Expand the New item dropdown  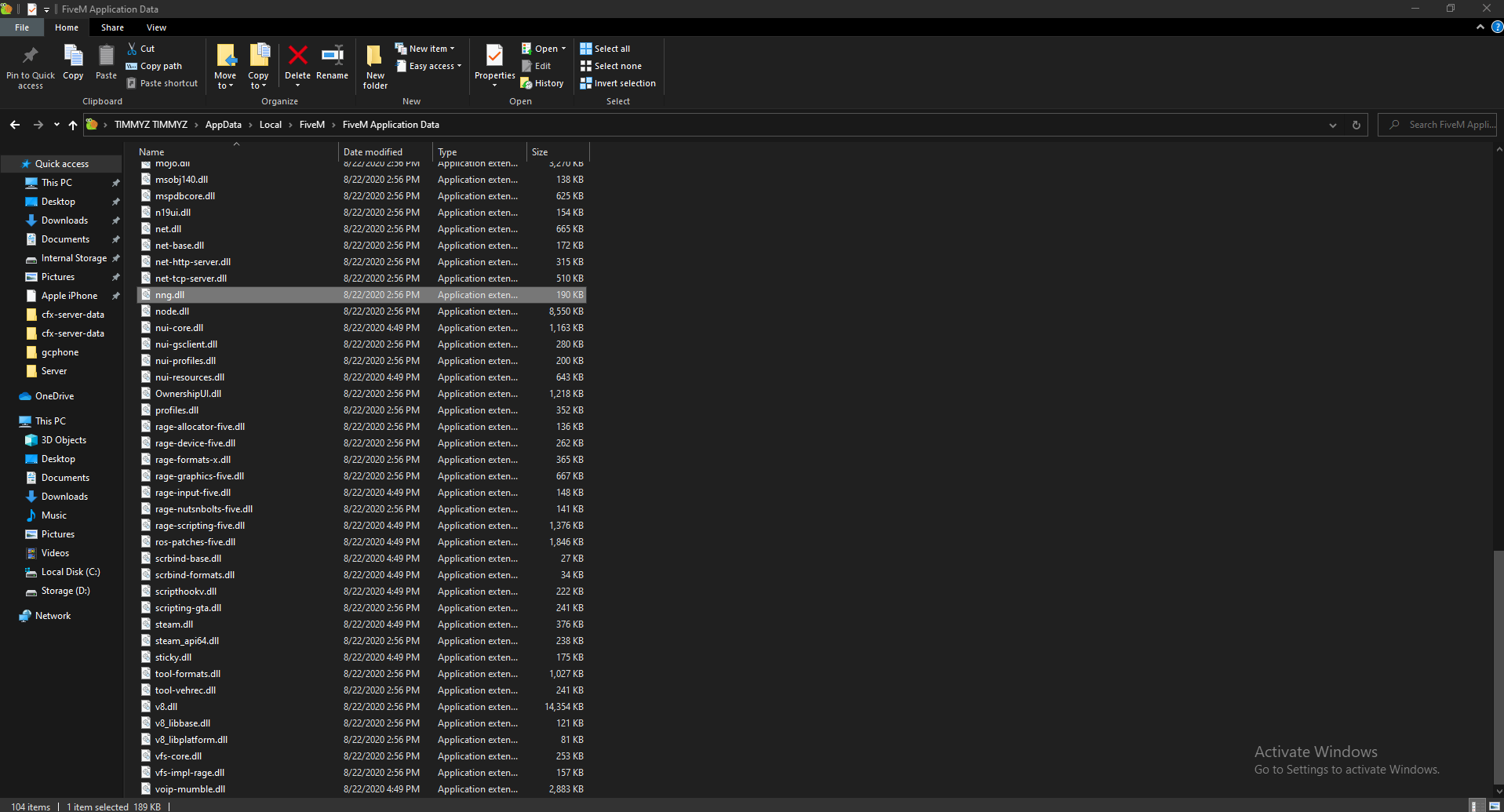click(x=425, y=49)
